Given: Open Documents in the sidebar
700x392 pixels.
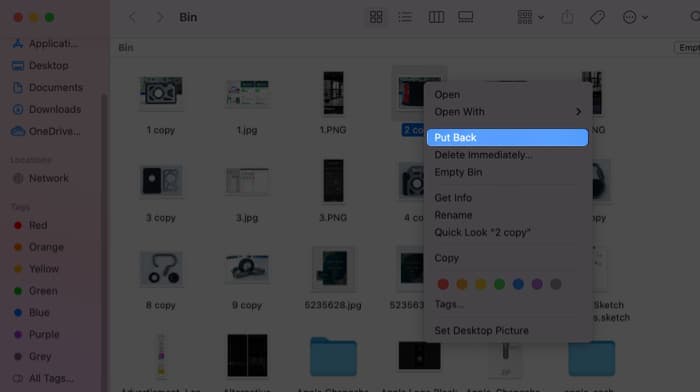Looking at the screenshot, I should (48, 88).
